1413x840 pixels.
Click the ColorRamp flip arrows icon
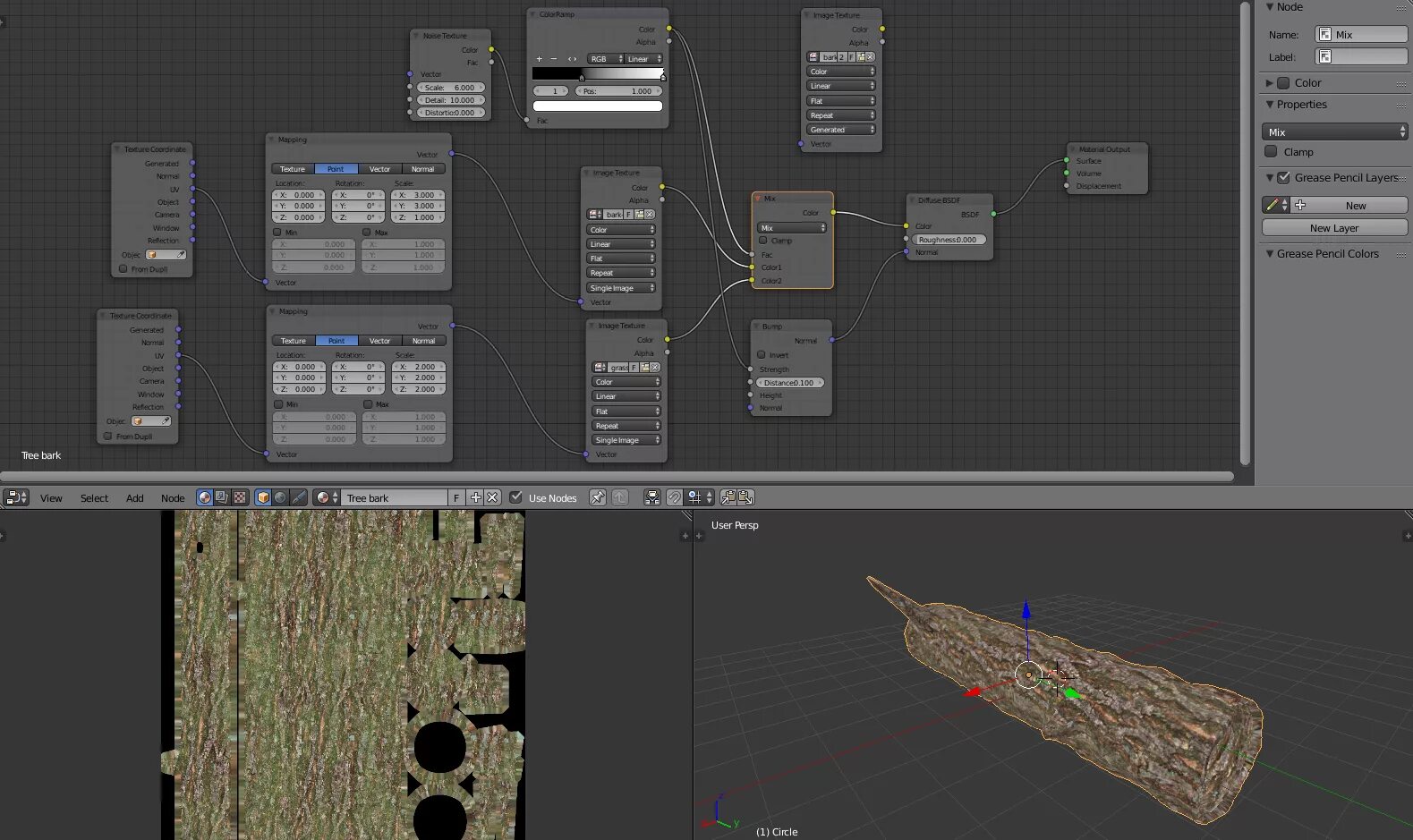point(572,59)
